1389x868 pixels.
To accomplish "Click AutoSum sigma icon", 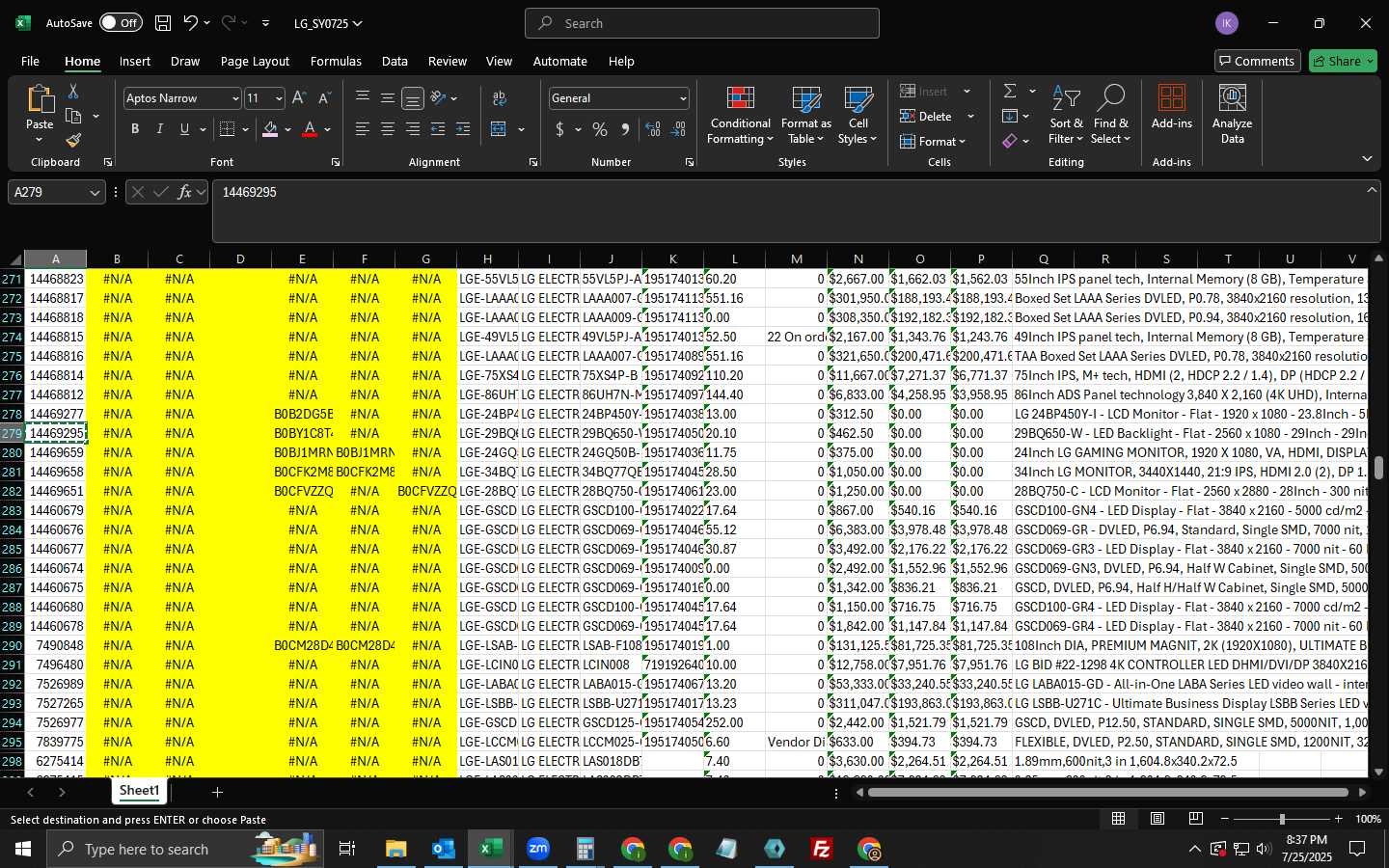I will pos(1010,91).
